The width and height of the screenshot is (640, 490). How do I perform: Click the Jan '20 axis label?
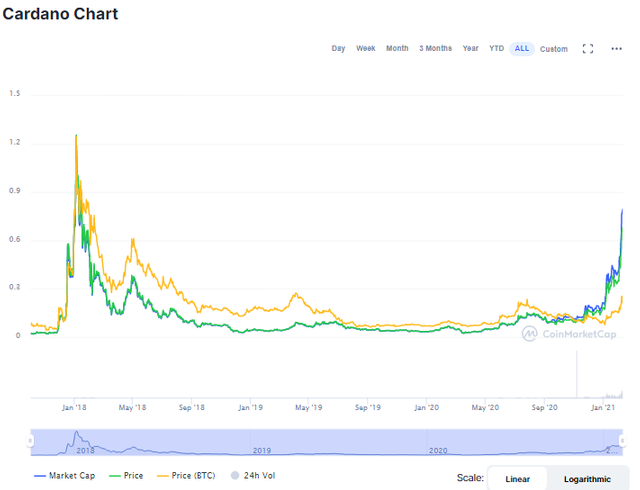pos(427,408)
